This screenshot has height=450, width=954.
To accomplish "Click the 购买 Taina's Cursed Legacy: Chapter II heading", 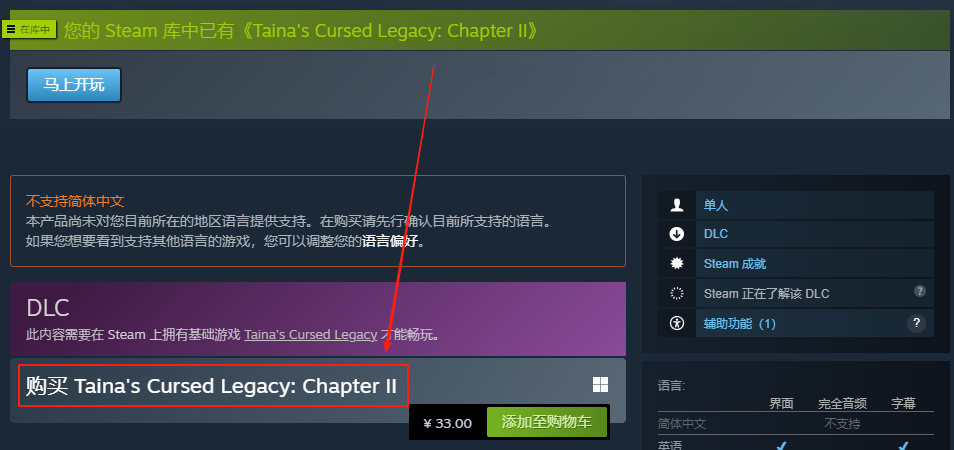I will (211, 386).
